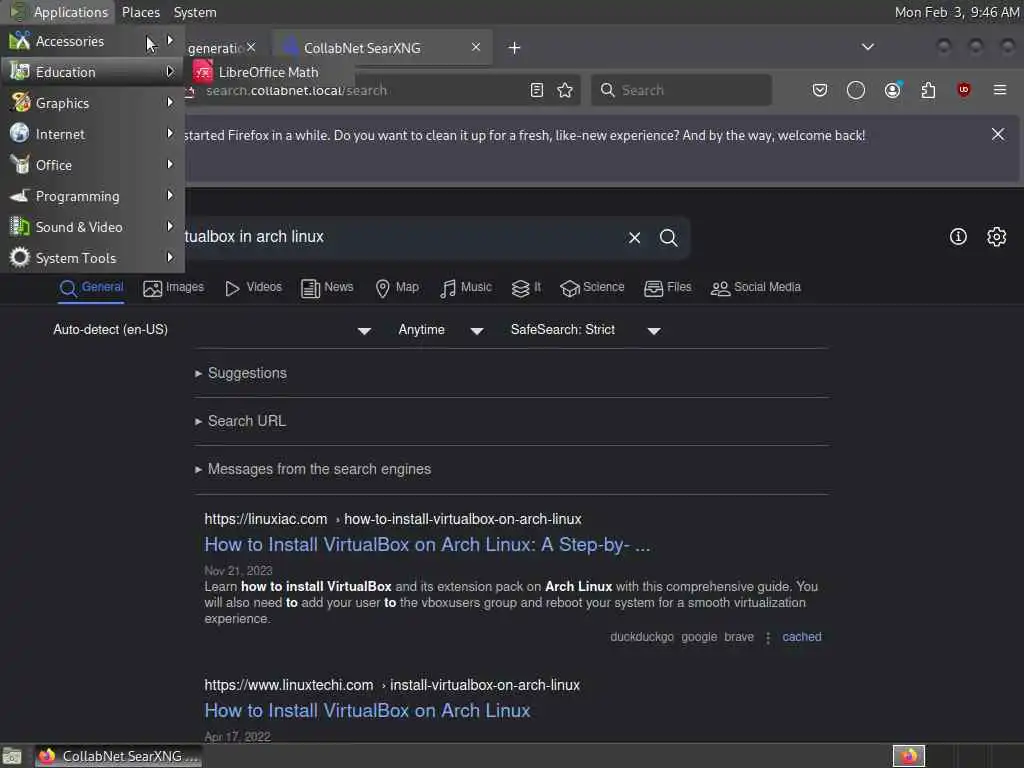Viewport: 1024px width, 768px height.
Task: Open the linuxtechi.com result URL
Action: coord(392,685)
